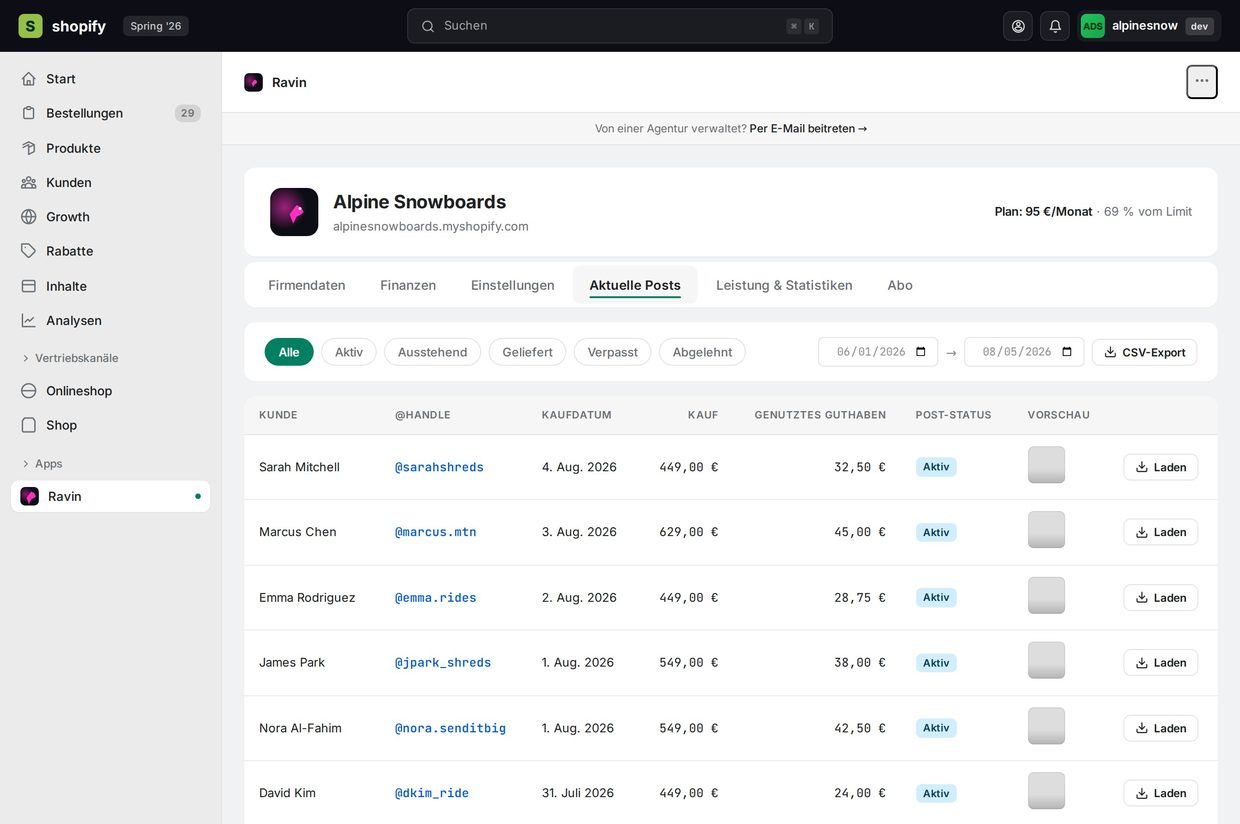Image resolution: width=1240 pixels, height=824 pixels.
Task: Switch to the Einstellungen tab
Action: [x=513, y=285]
